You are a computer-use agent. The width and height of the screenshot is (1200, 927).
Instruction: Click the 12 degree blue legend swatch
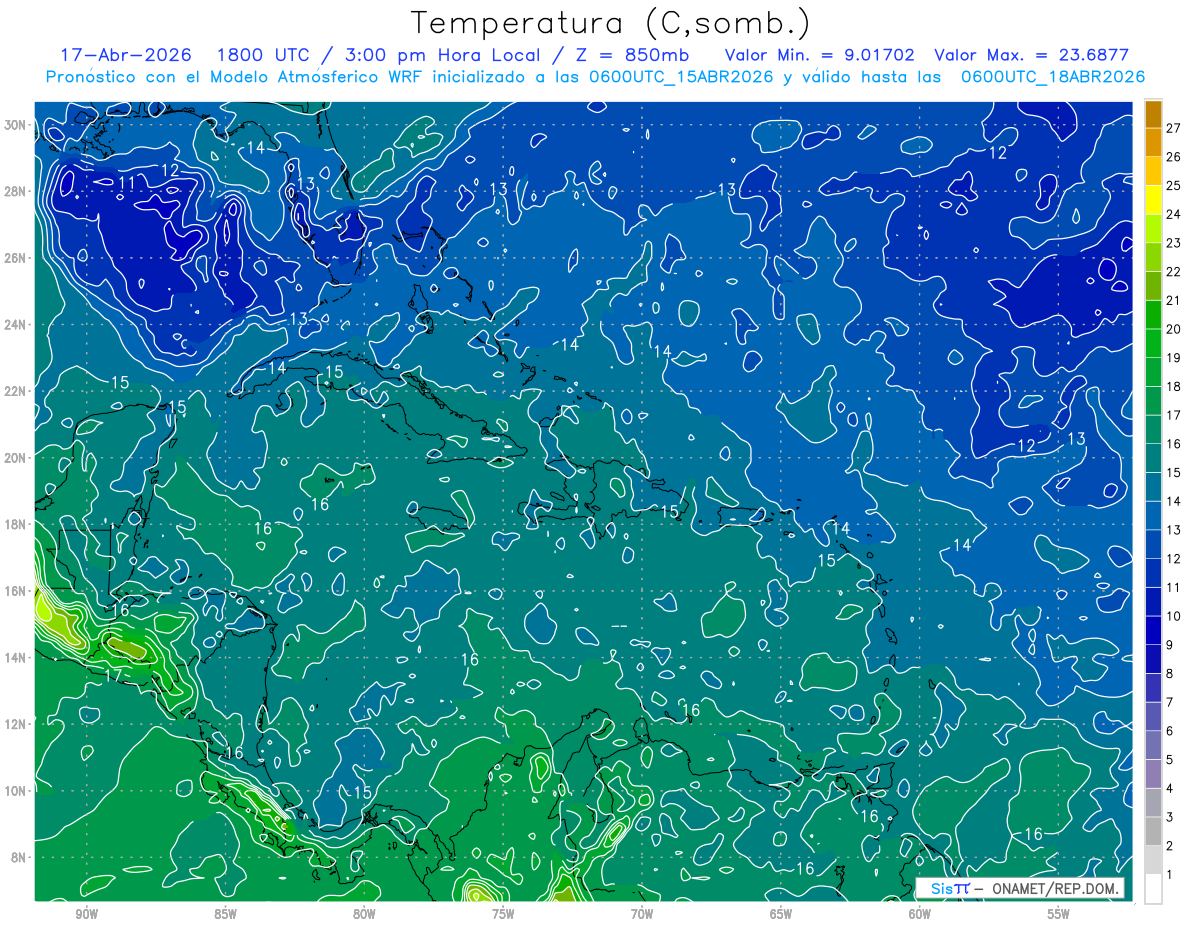[1153, 545]
